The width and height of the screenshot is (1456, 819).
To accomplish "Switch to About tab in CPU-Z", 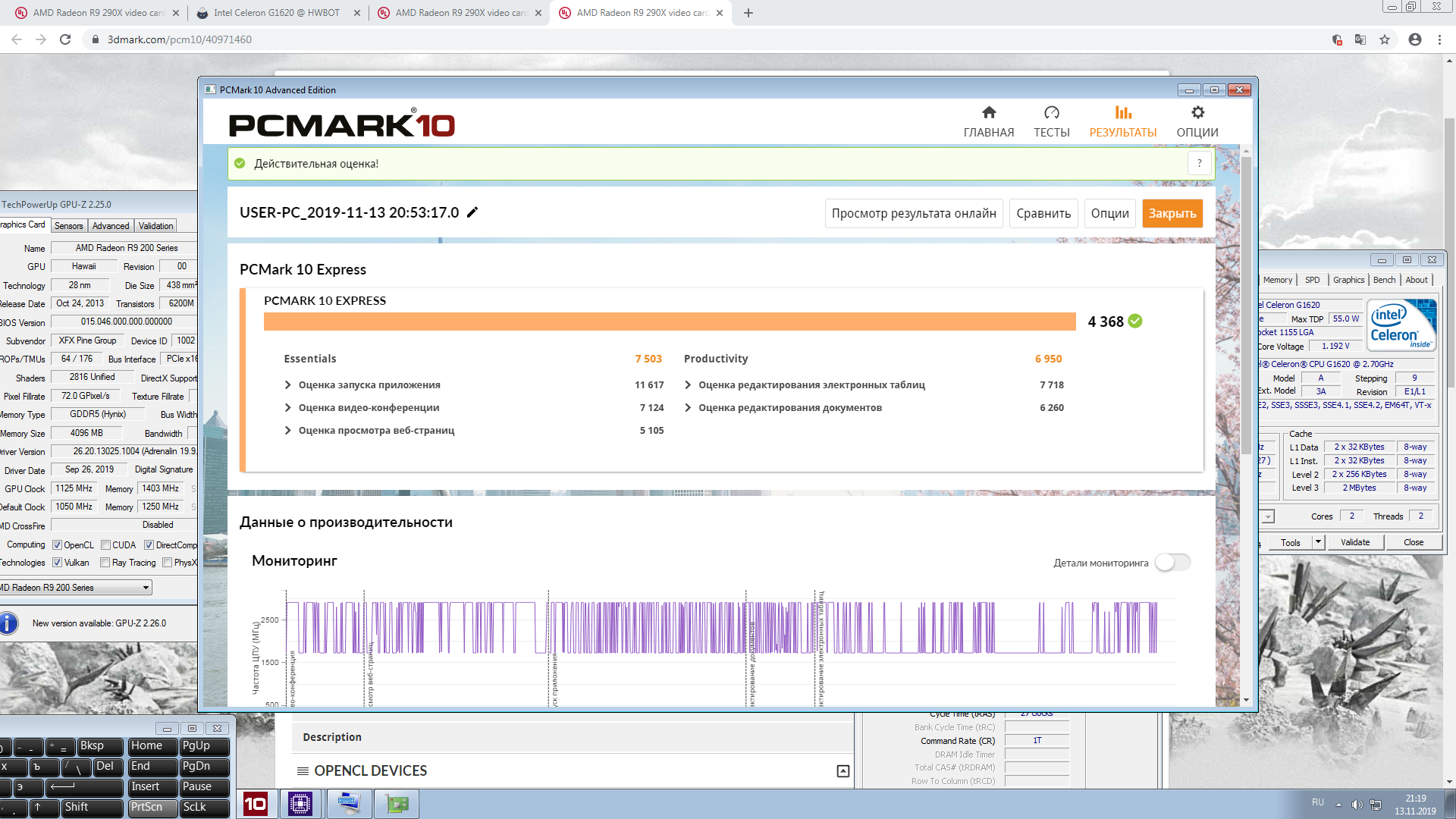I will 1417,280.
